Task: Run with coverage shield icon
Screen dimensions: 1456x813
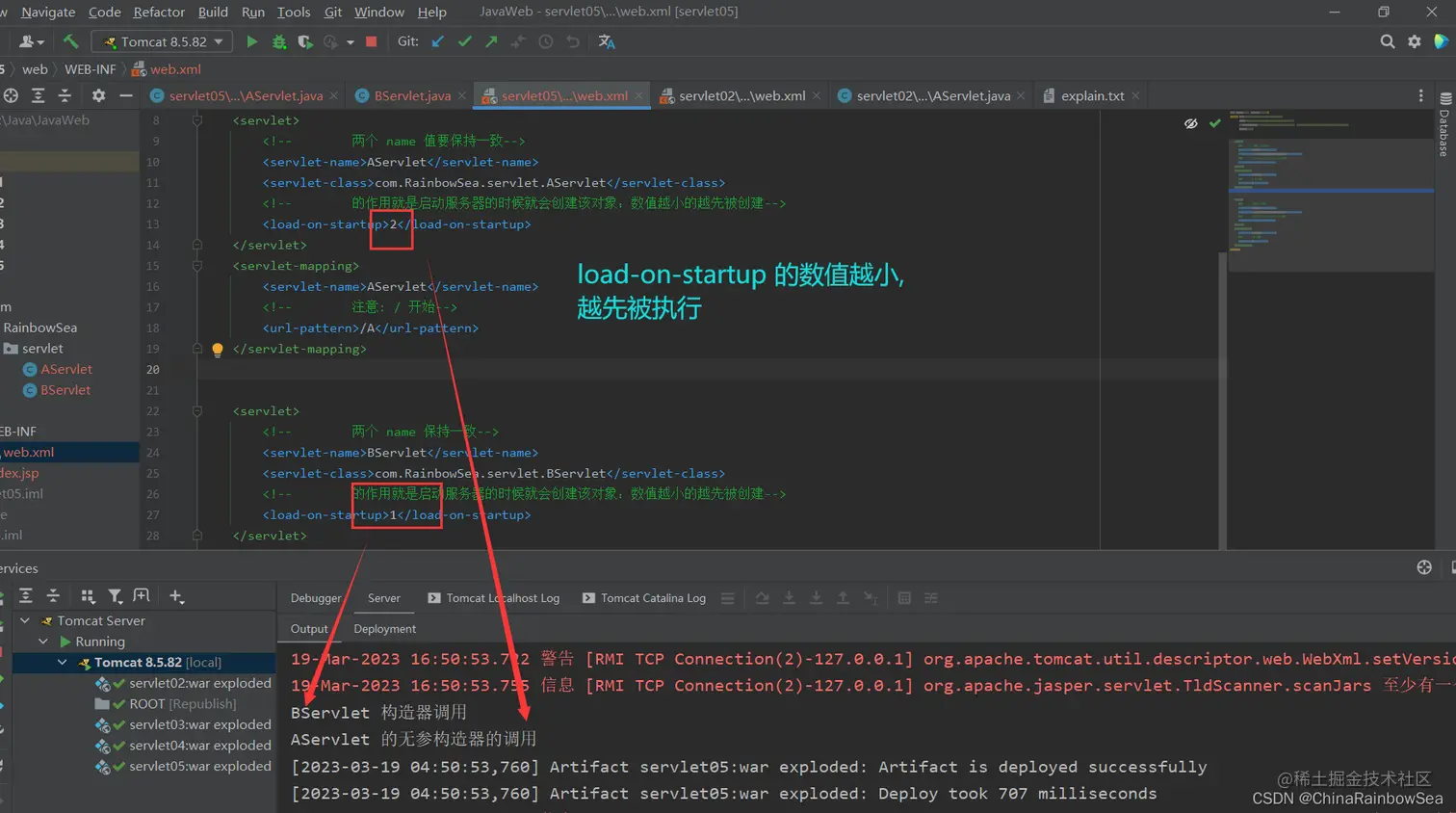Action: (305, 41)
